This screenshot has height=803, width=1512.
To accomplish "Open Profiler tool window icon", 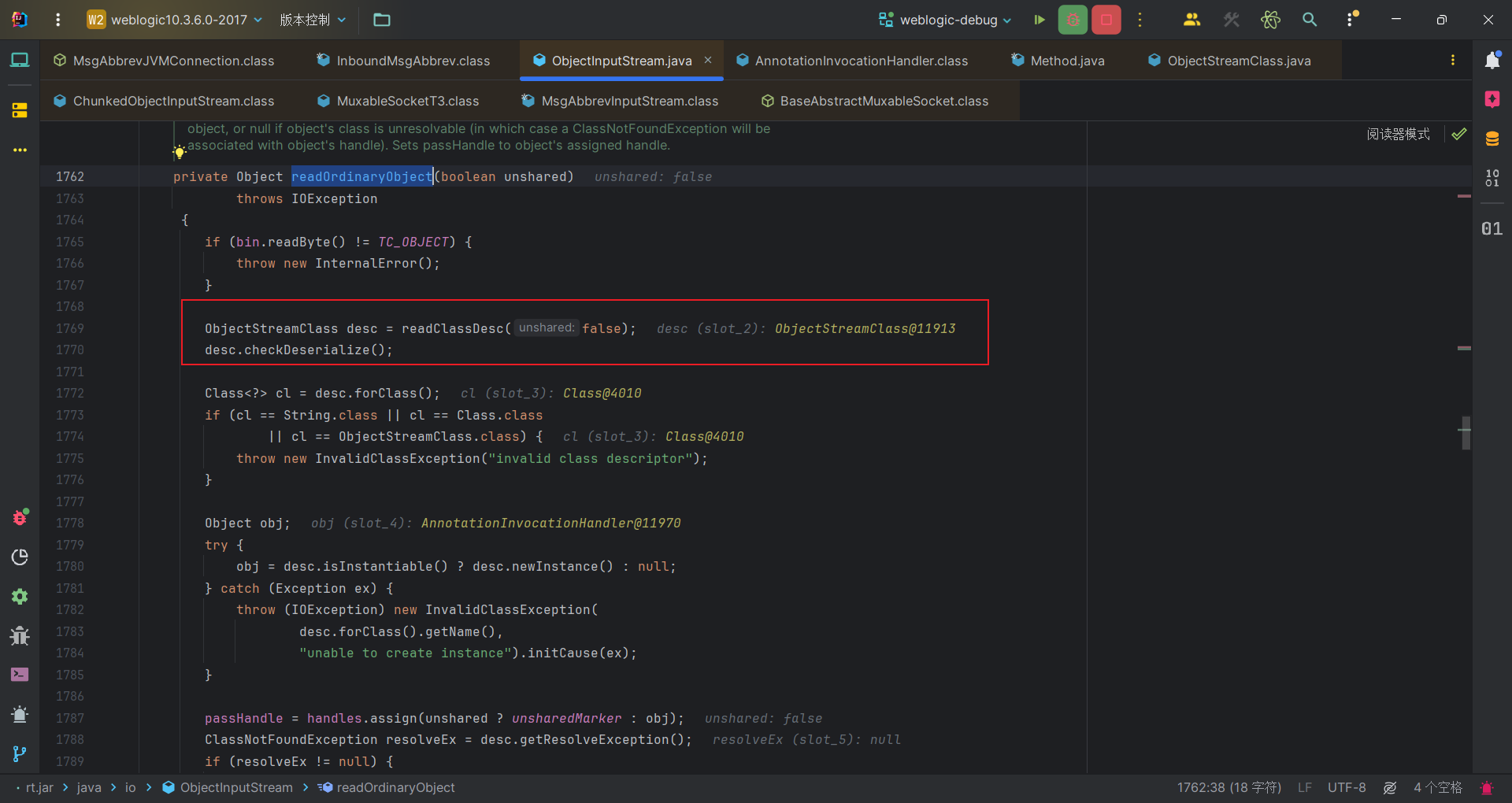I will pyautogui.click(x=20, y=557).
